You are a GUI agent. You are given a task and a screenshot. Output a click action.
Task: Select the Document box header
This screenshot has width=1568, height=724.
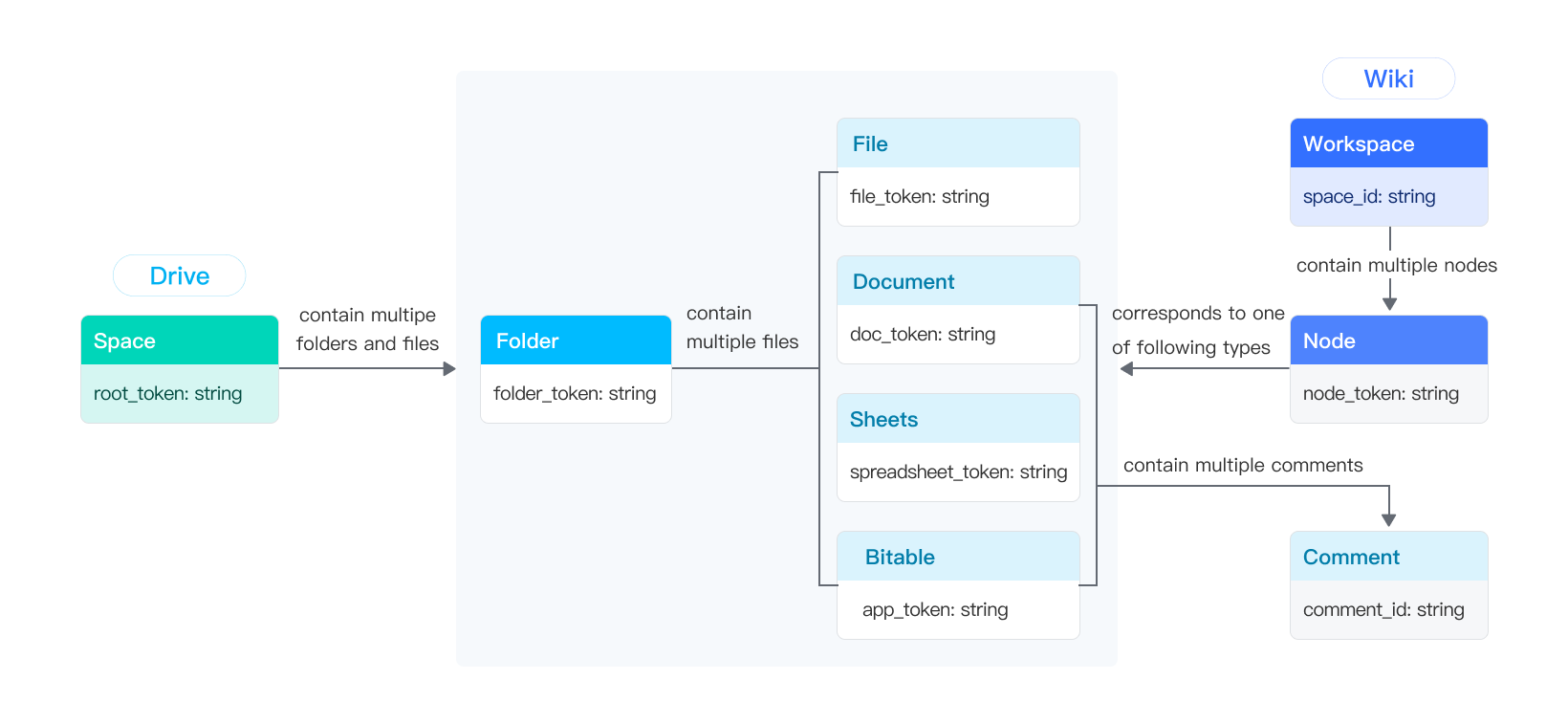958,281
